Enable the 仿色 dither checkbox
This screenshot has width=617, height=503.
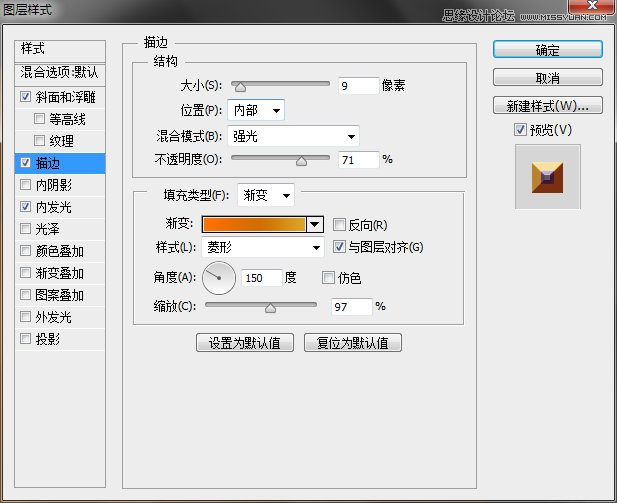pyautogui.click(x=328, y=277)
